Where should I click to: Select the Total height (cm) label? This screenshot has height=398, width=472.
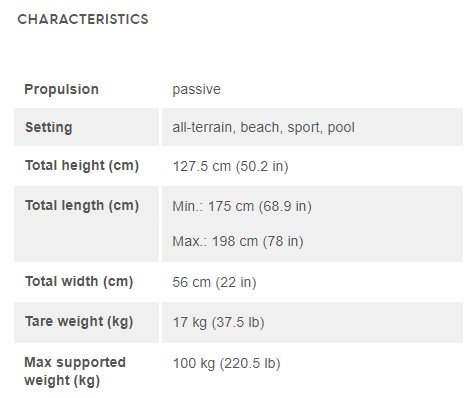(82, 166)
